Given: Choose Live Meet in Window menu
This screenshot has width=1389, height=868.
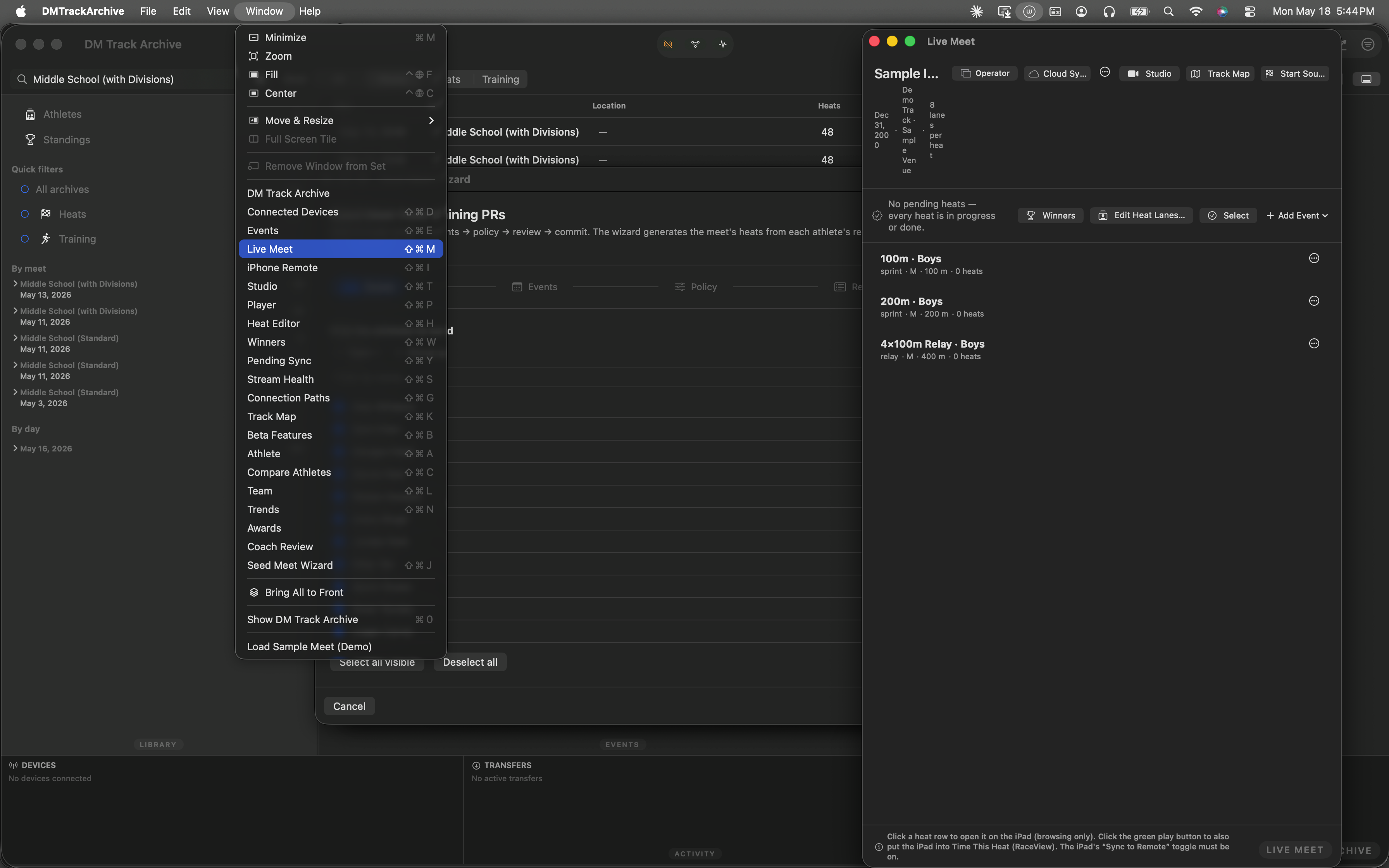Looking at the screenshot, I should pyautogui.click(x=340, y=248).
